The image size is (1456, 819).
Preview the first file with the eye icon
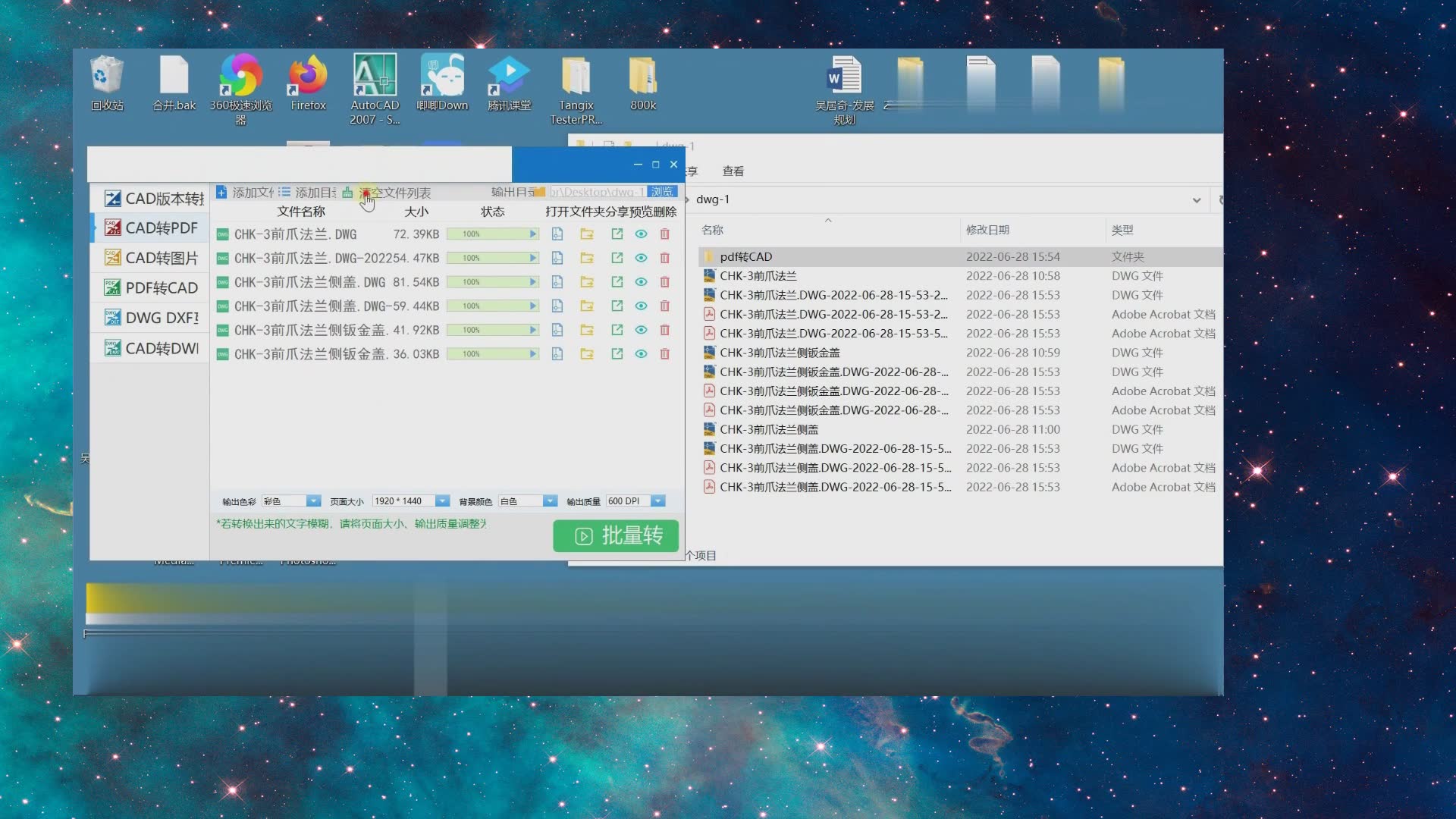pyautogui.click(x=641, y=234)
